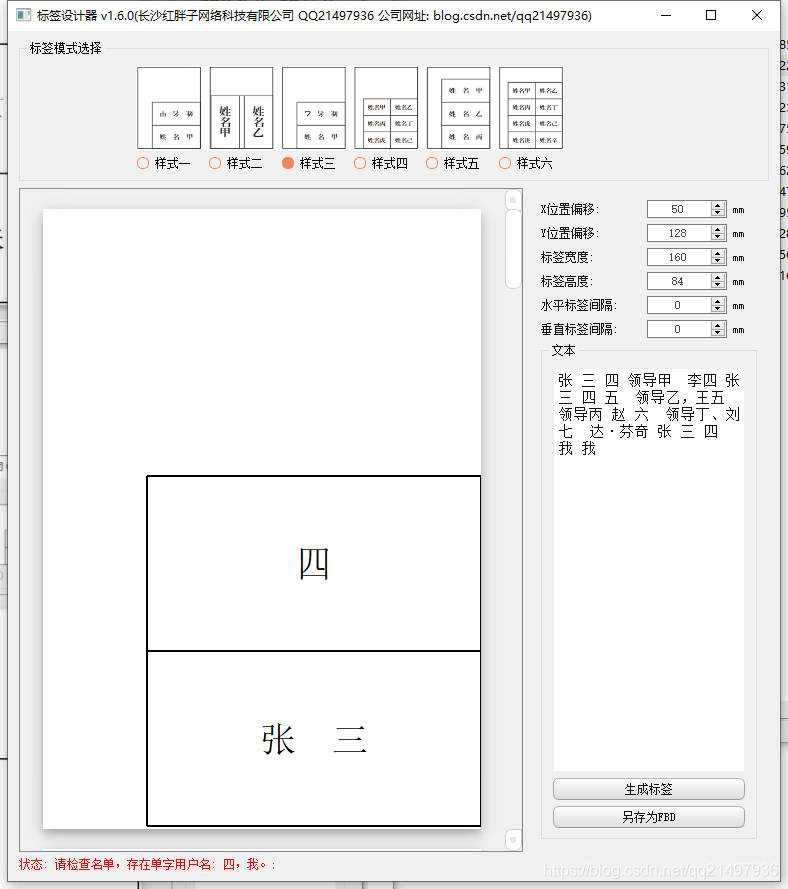Click the 生成标签 button
Image resolution: width=788 pixels, height=889 pixels.
pyautogui.click(x=649, y=789)
